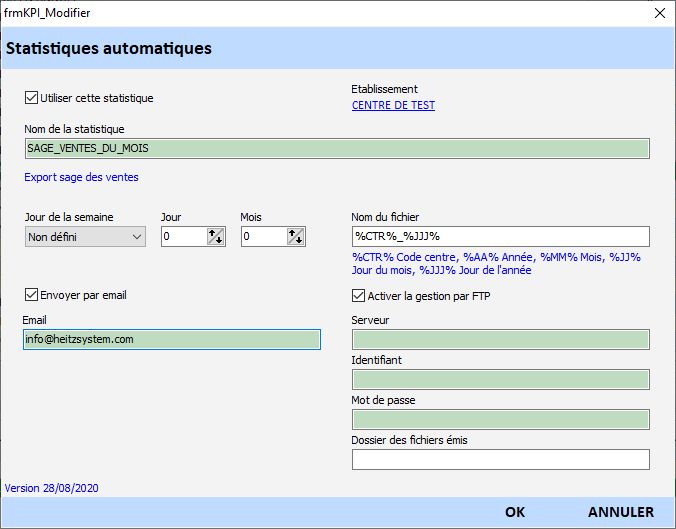Screen dimensions: 676x529
Task: Click the Mois spinner arrows
Action: [x=296, y=237]
